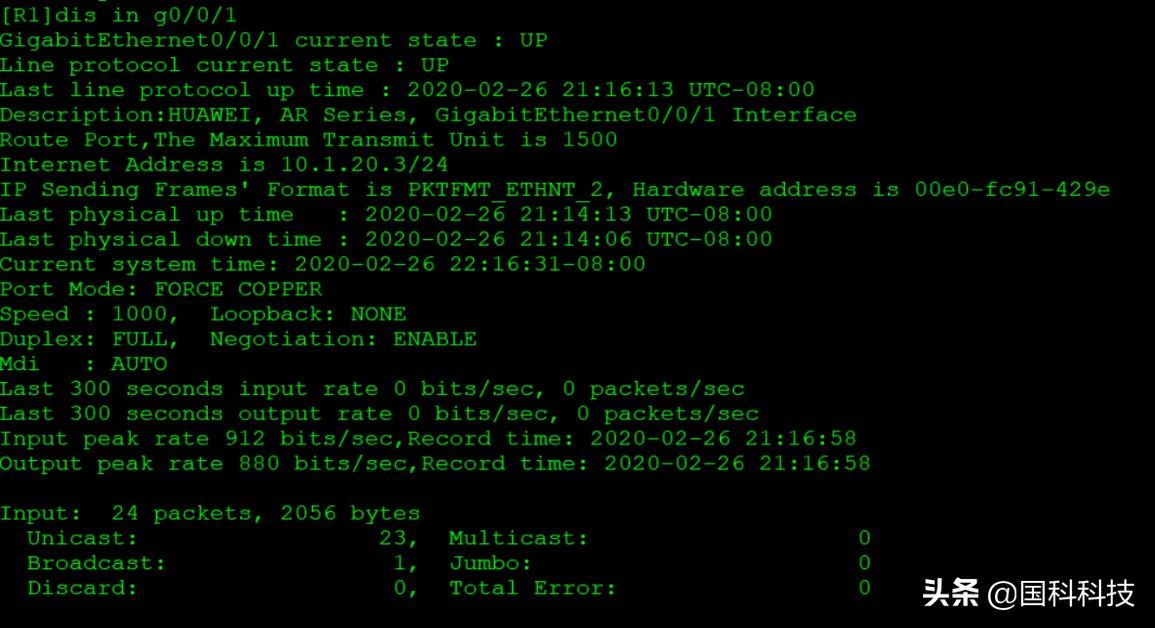Click the input peak rate 912 value
The image size is (1155, 628).
click(x=244, y=439)
